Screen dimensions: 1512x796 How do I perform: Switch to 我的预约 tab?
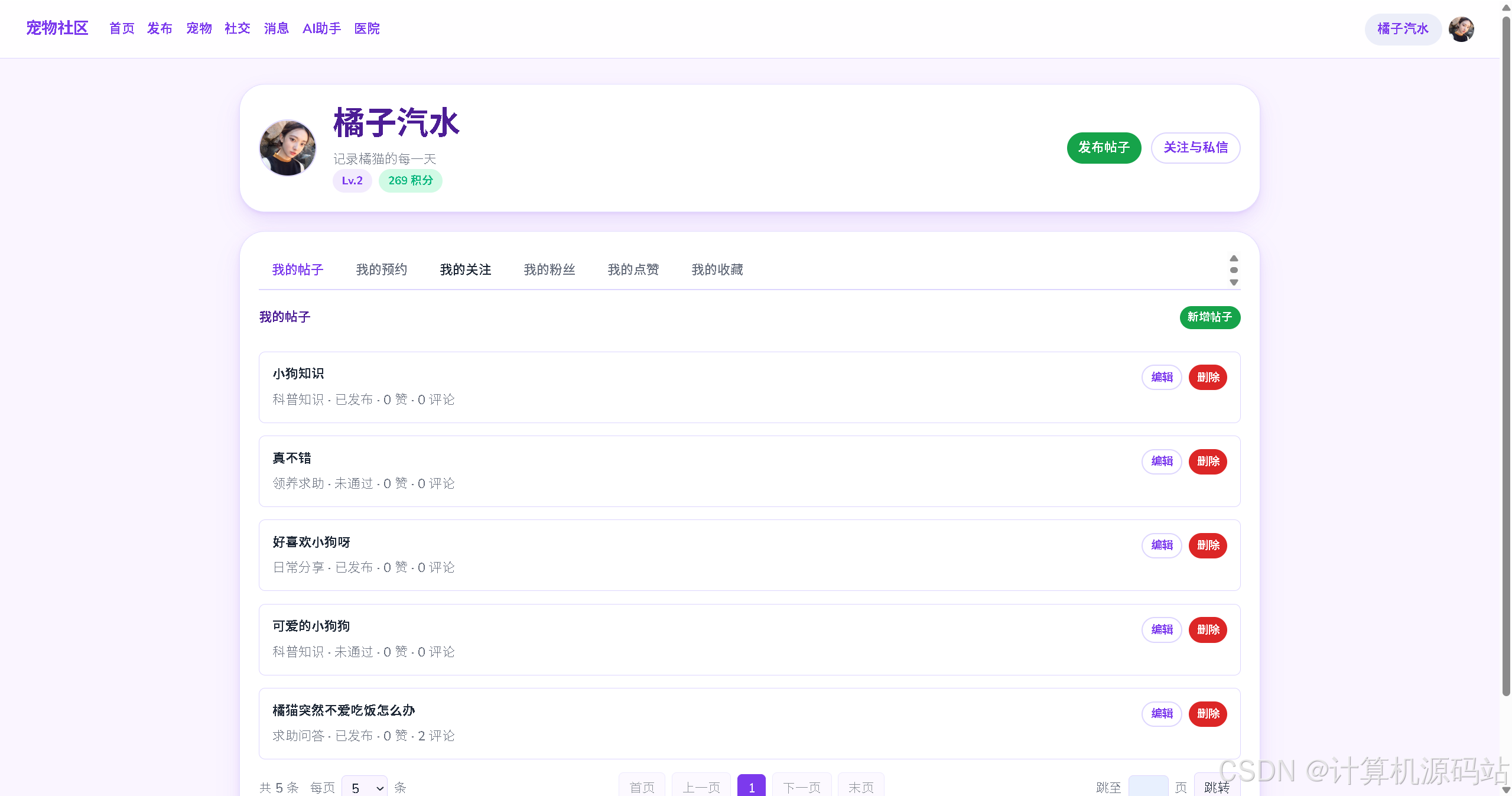point(382,269)
